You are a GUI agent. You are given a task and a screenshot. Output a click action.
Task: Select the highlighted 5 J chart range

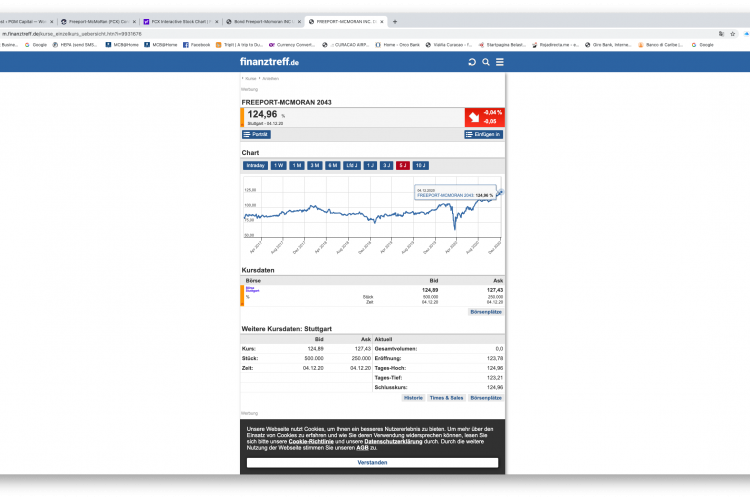click(403, 166)
